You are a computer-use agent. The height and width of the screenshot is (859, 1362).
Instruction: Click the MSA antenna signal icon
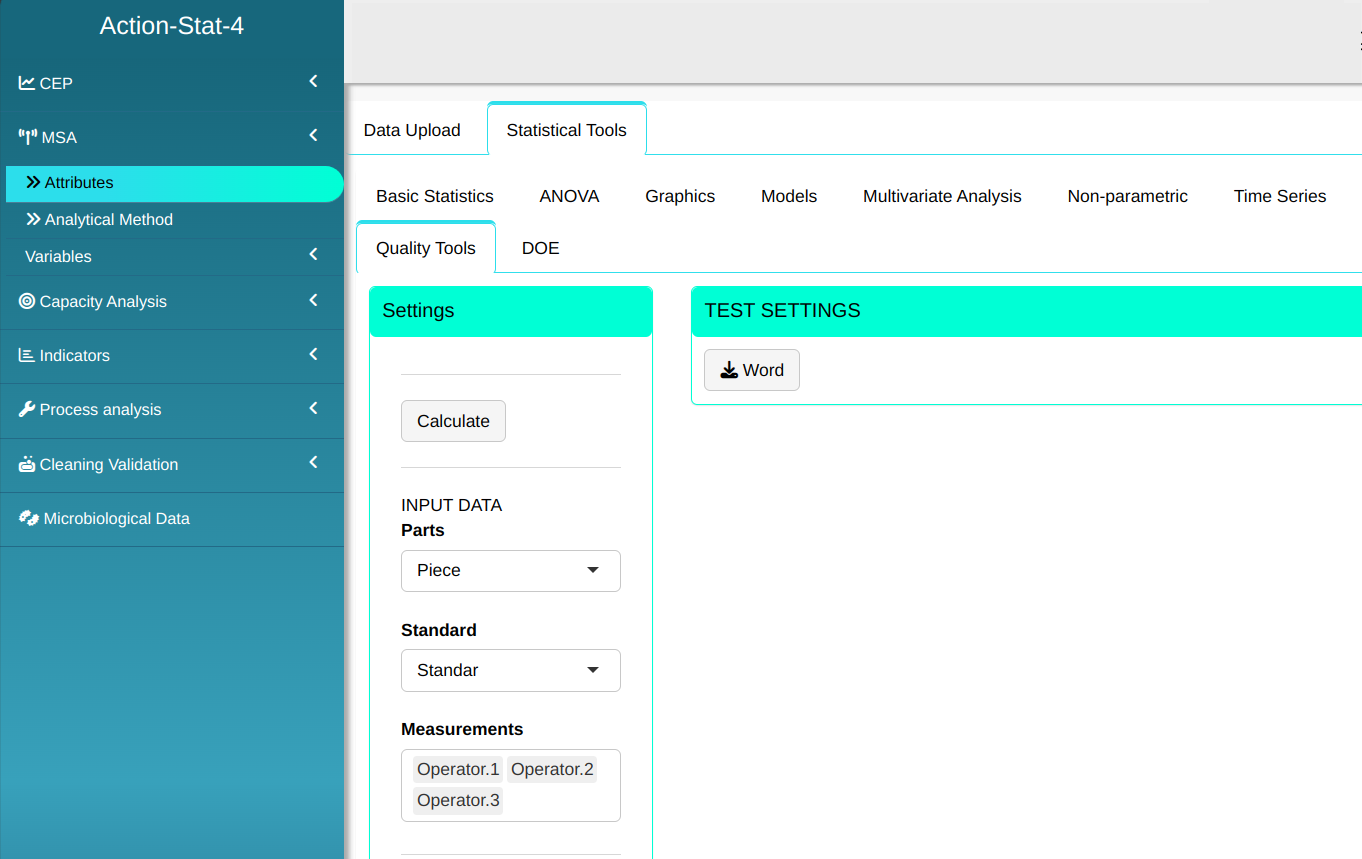(x=28, y=137)
